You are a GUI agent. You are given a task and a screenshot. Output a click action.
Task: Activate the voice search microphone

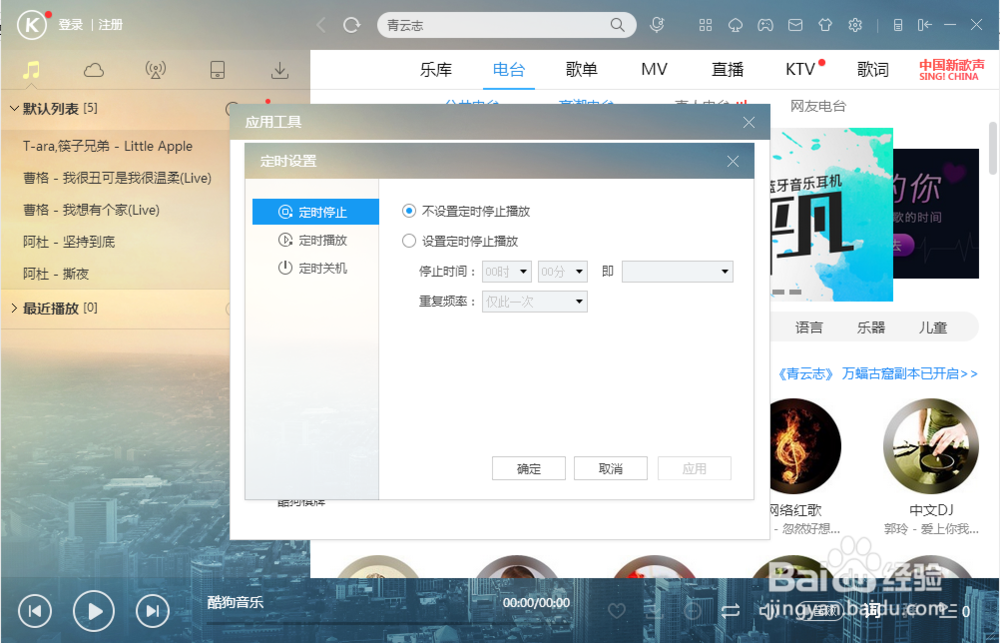pos(657,24)
